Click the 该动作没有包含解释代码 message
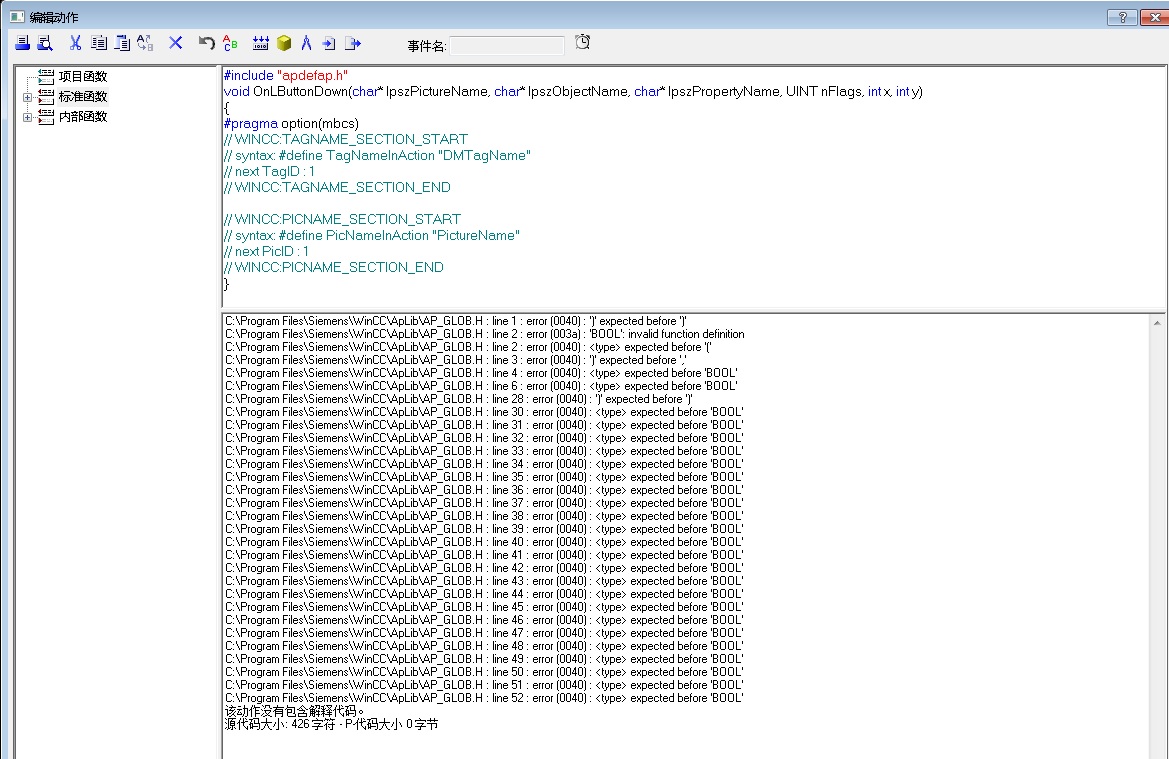 pyautogui.click(x=295, y=711)
